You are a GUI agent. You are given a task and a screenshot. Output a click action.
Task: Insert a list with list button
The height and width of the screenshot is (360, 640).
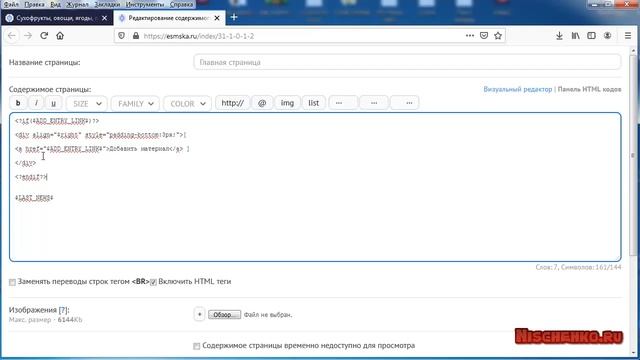tap(313, 103)
